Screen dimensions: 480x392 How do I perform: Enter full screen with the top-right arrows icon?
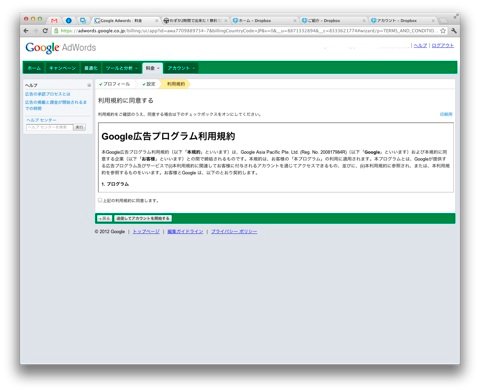[456, 16]
